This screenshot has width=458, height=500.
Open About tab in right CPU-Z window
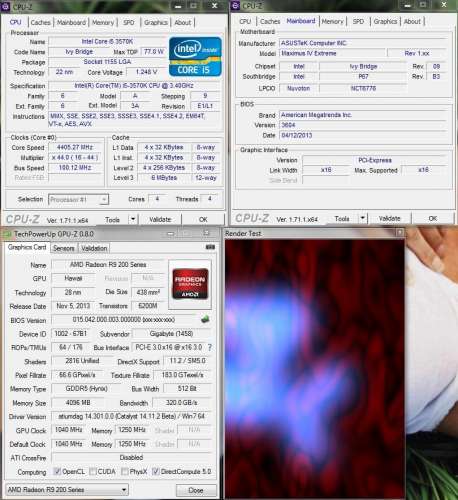pyautogui.click(x=412, y=21)
